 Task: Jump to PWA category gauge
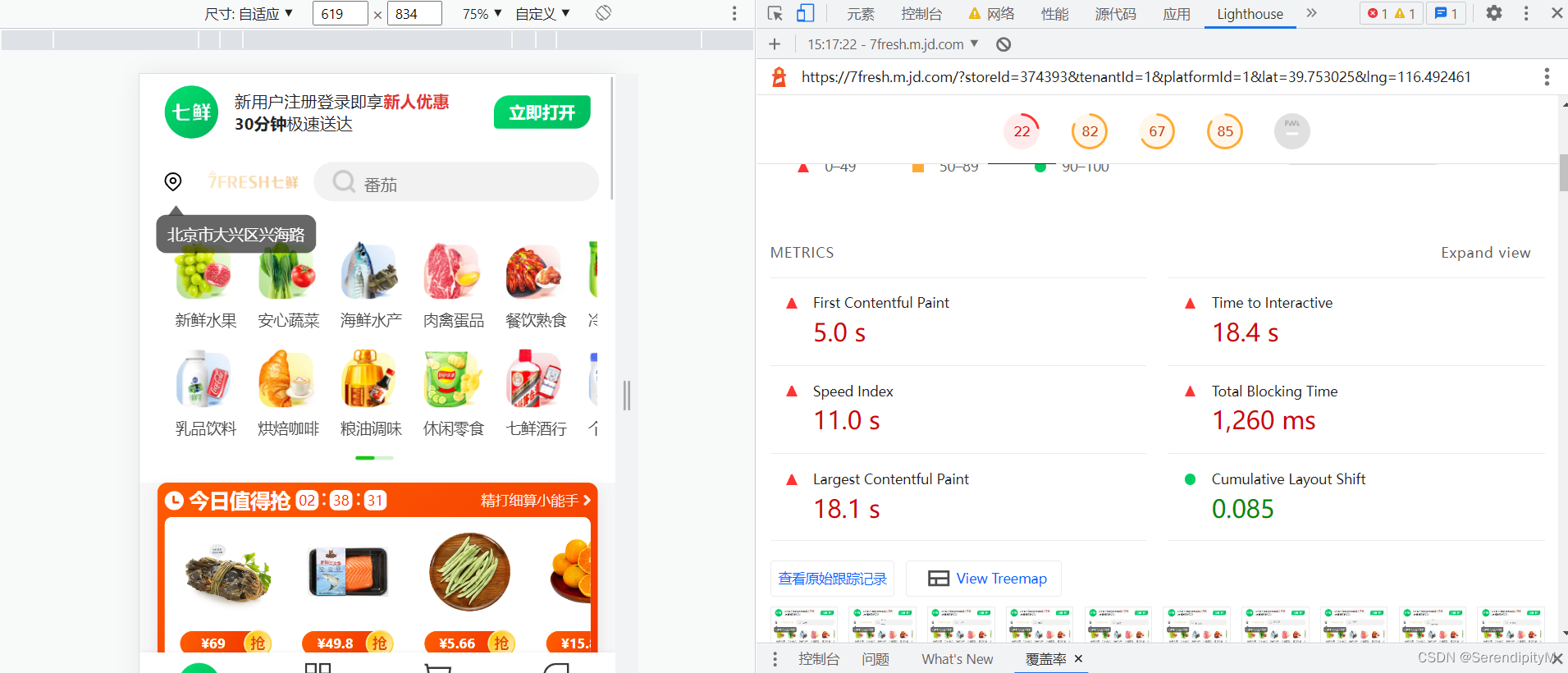click(1292, 131)
